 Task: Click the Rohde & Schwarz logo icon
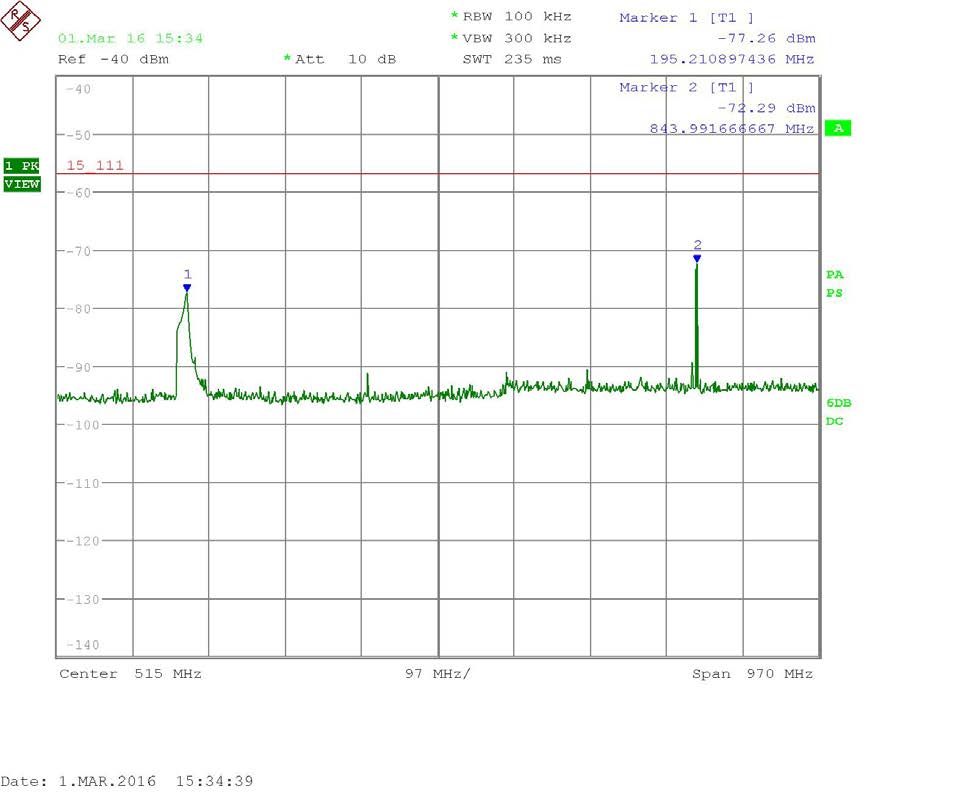[x=20, y=21]
